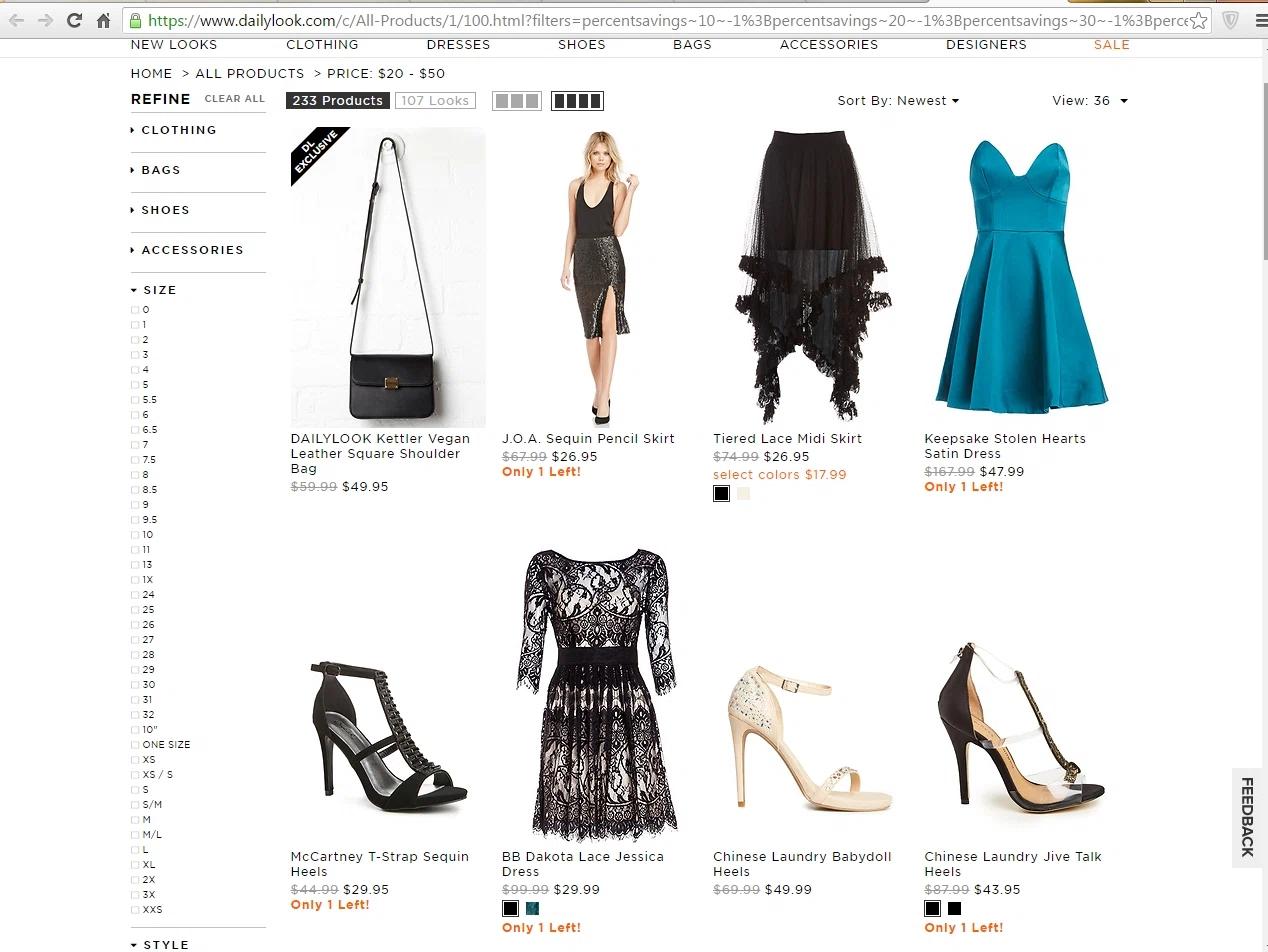The height and width of the screenshot is (952, 1268).
Task: Open the Designers menu
Action: click(x=986, y=45)
